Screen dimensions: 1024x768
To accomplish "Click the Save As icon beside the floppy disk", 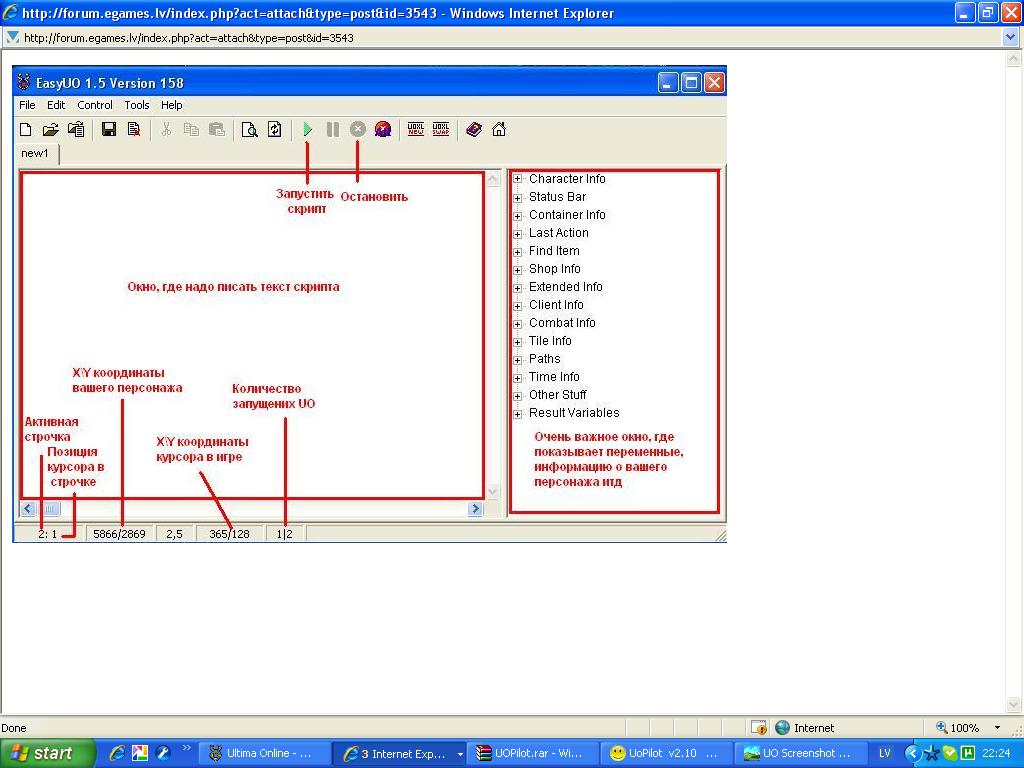I will (134, 129).
